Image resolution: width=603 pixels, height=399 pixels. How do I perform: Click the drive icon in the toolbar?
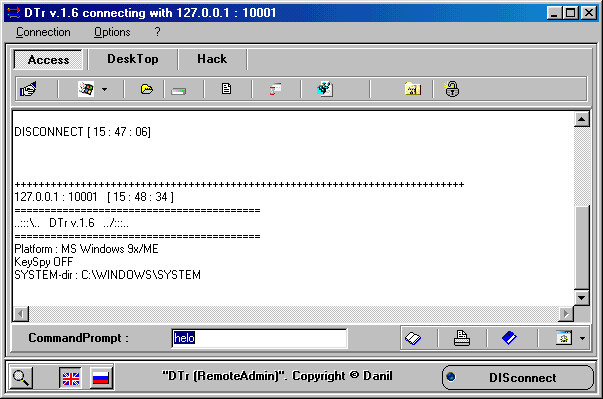pyautogui.click(x=178, y=91)
